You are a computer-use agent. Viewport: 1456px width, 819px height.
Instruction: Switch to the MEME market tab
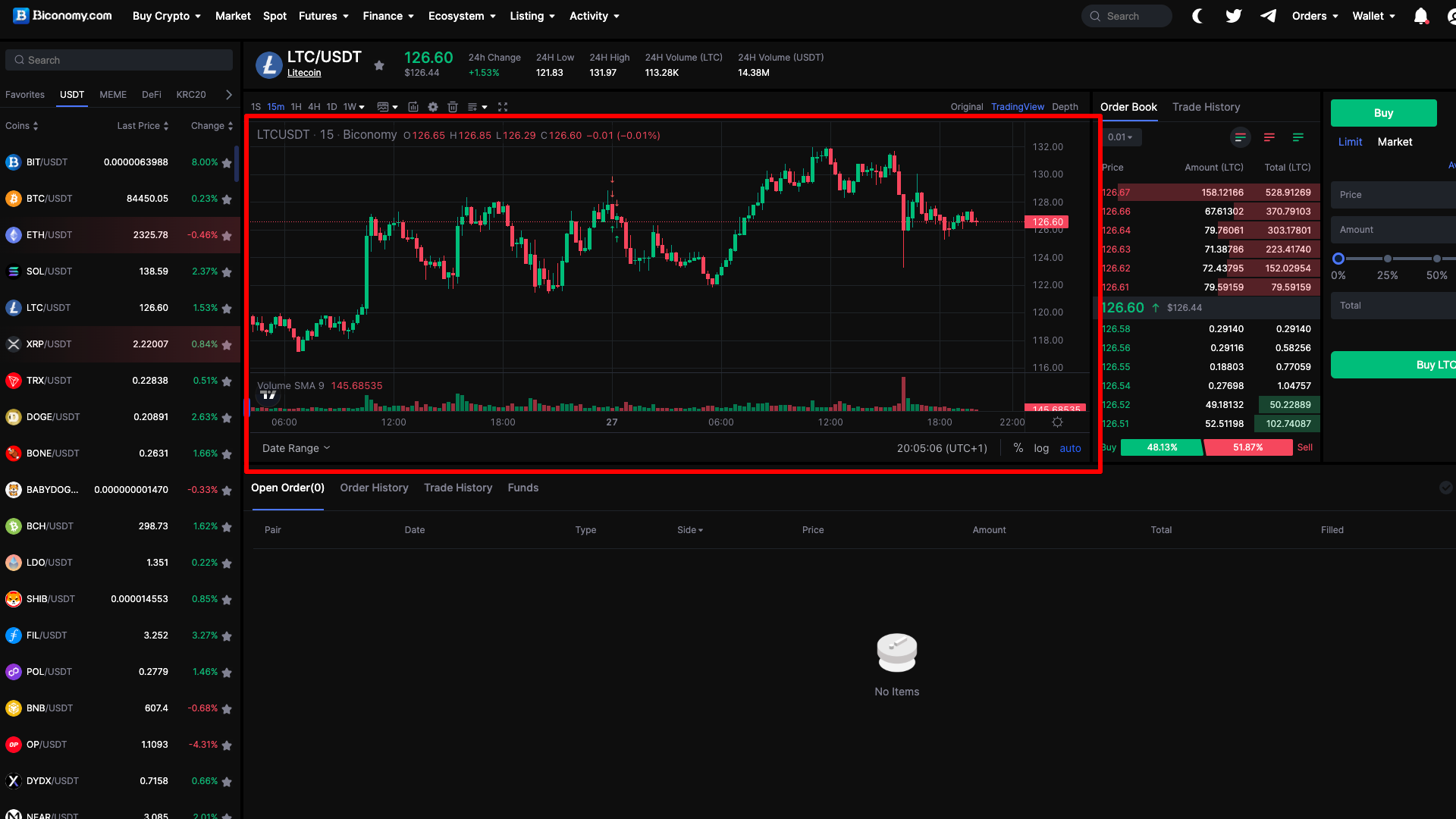click(113, 95)
